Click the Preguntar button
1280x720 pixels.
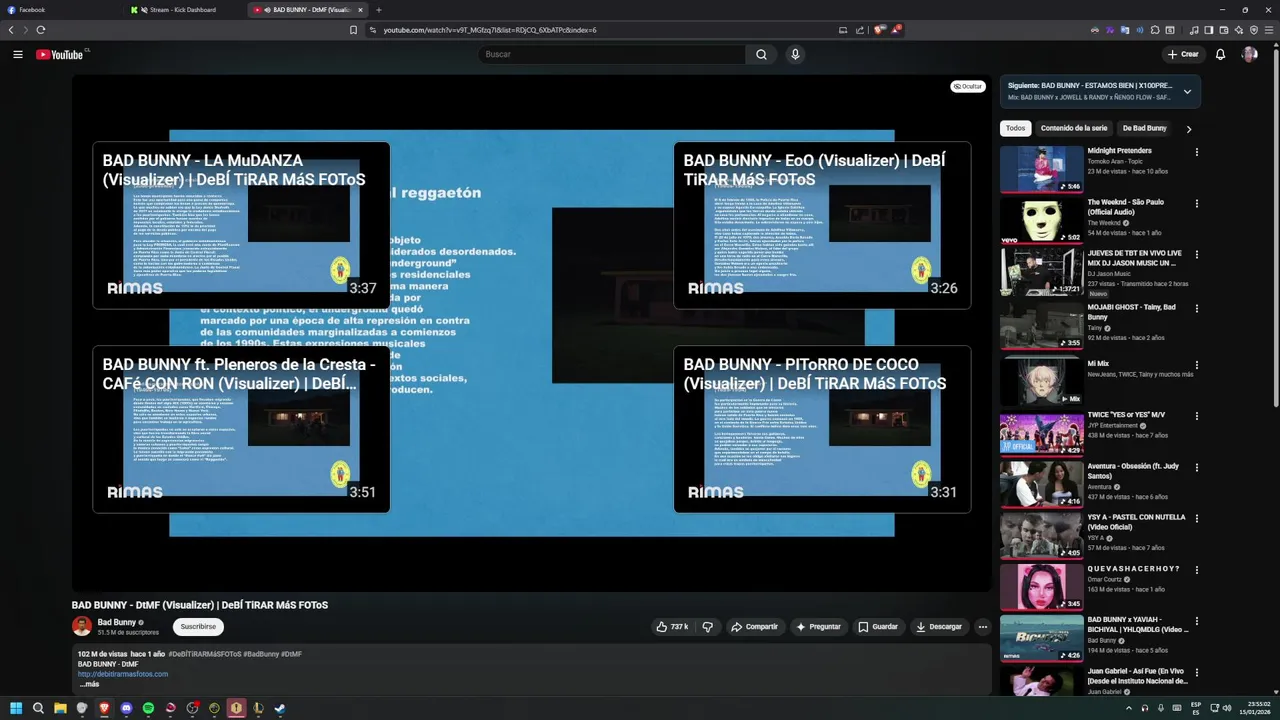(x=818, y=627)
